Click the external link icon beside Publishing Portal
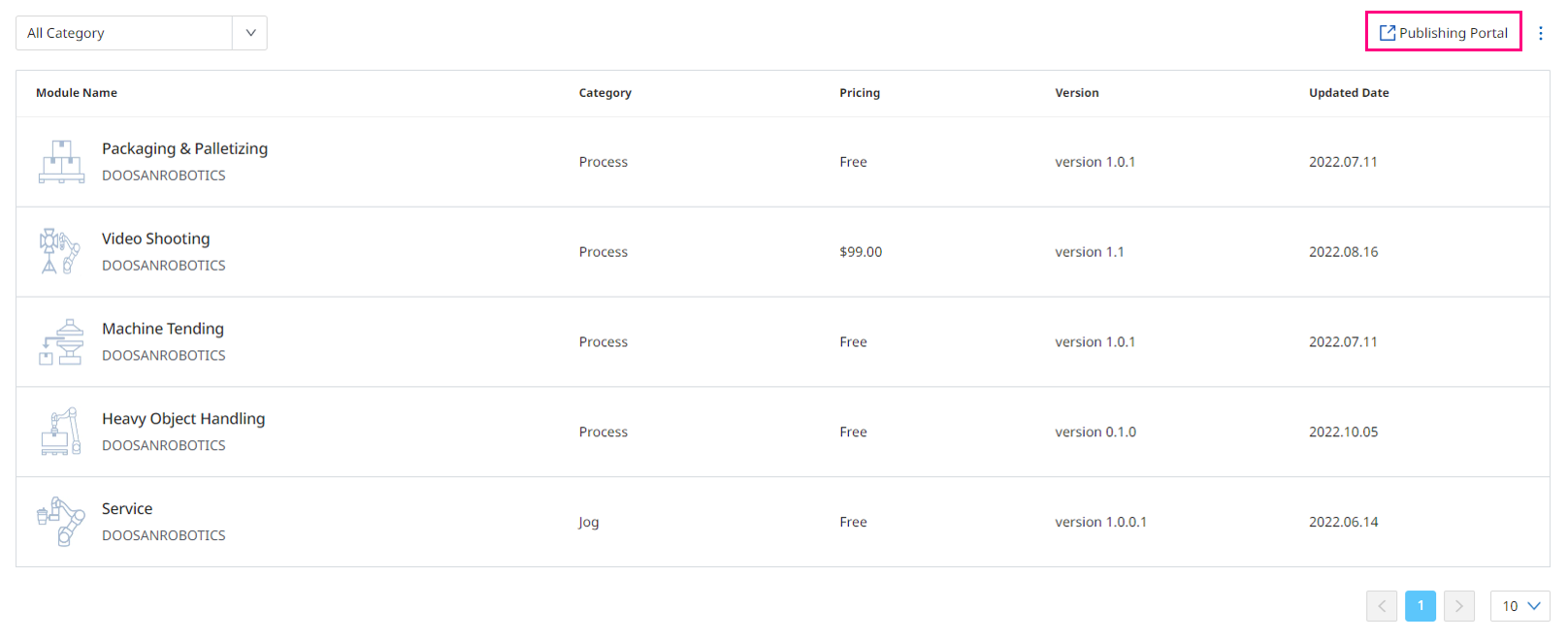This screenshot has height=640, width=1568. tap(1388, 33)
